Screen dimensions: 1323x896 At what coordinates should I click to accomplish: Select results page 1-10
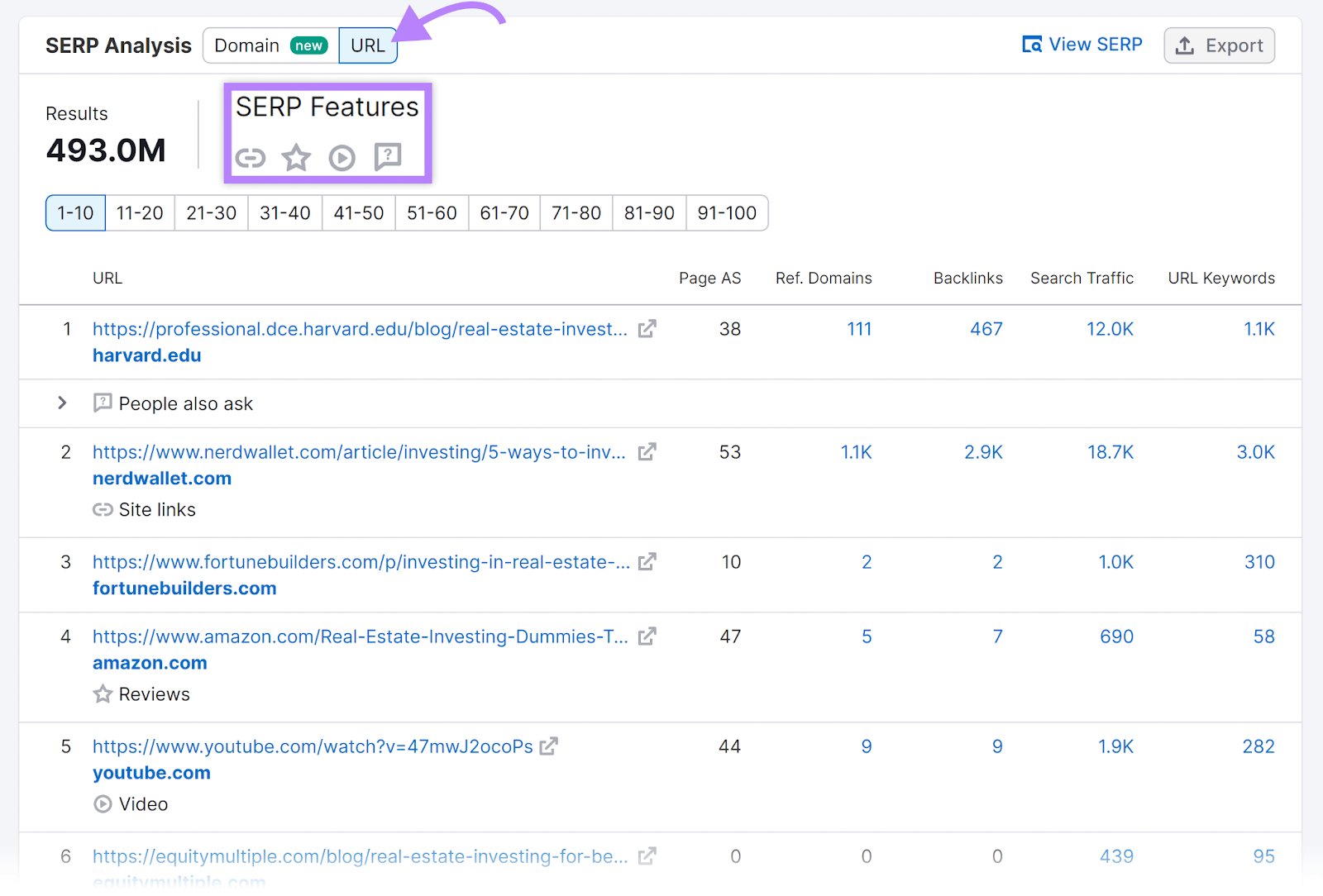tap(75, 213)
